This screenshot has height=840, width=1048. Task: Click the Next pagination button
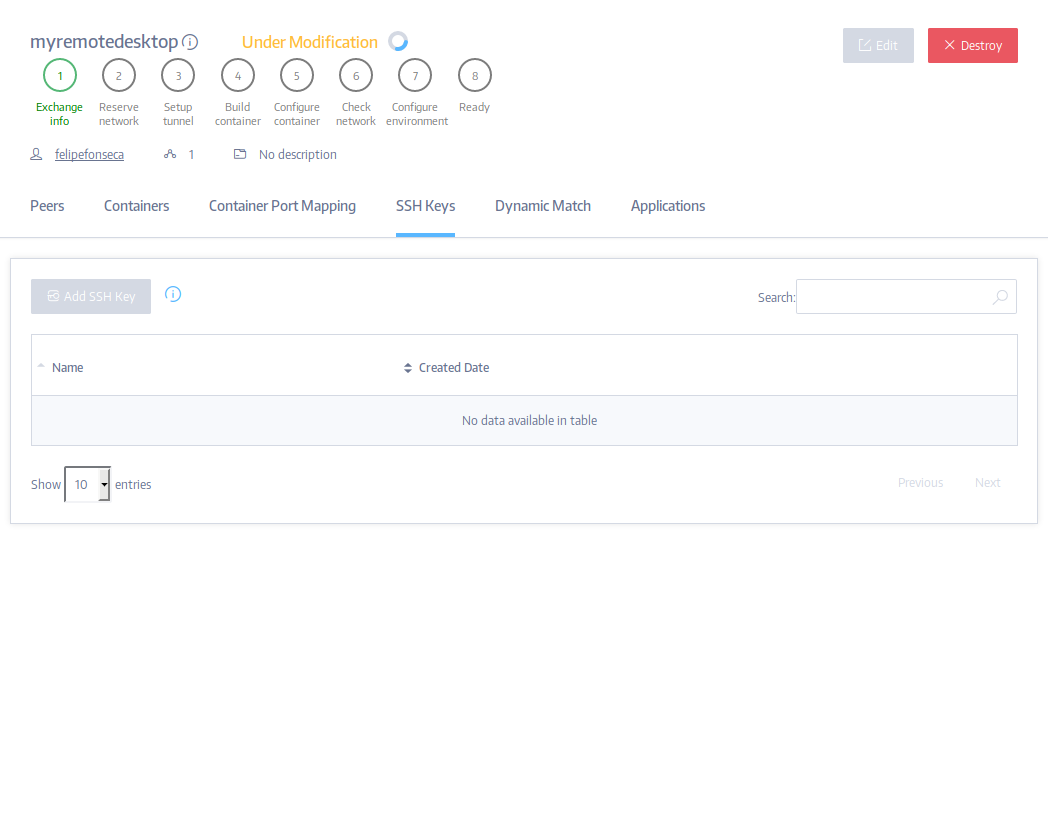click(x=987, y=482)
